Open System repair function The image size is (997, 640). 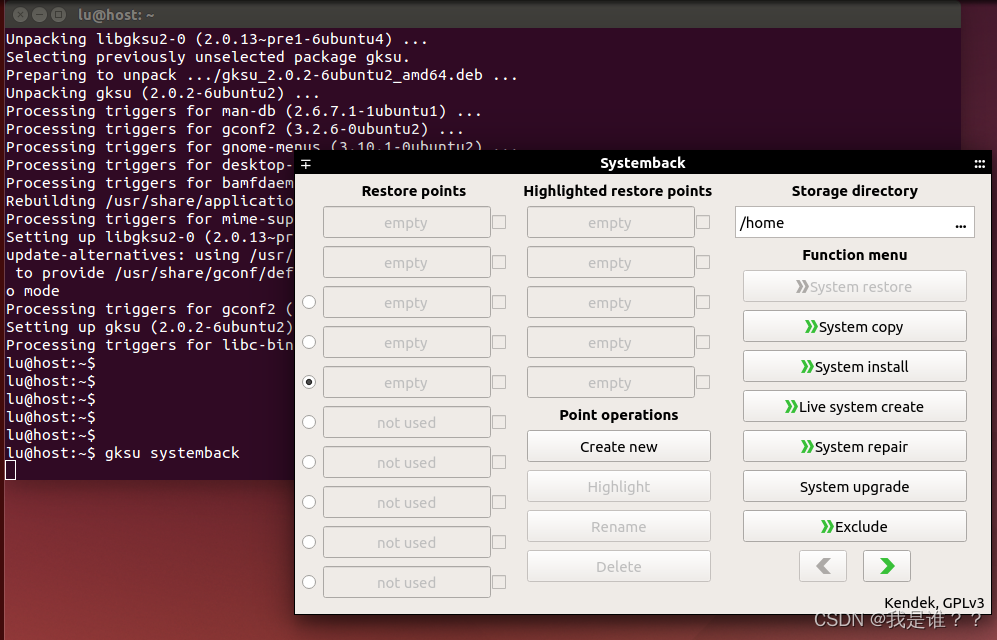tap(855, 447)
